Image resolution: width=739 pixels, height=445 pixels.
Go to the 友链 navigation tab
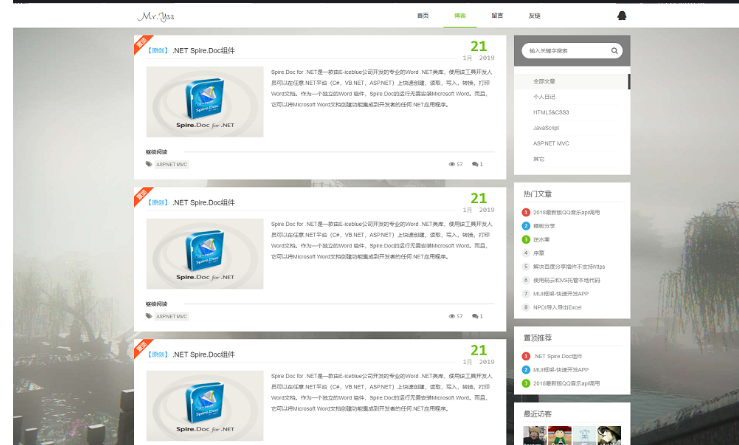(x=534, y=16)
